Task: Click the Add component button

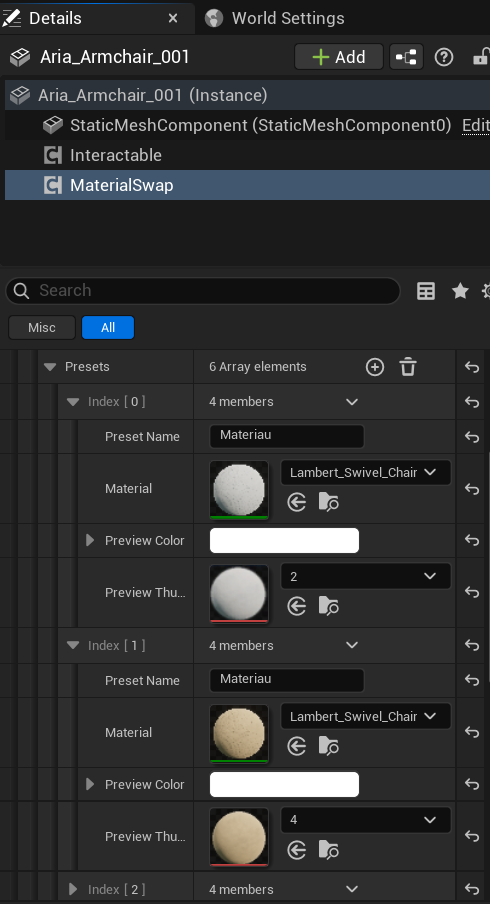Action: 339,57
